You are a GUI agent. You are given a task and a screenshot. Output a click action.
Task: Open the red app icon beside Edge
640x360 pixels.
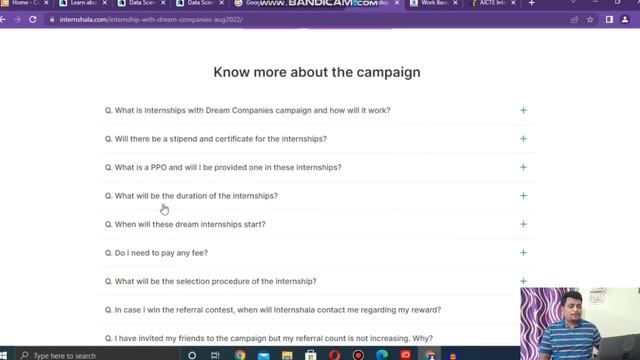point(405,355)
